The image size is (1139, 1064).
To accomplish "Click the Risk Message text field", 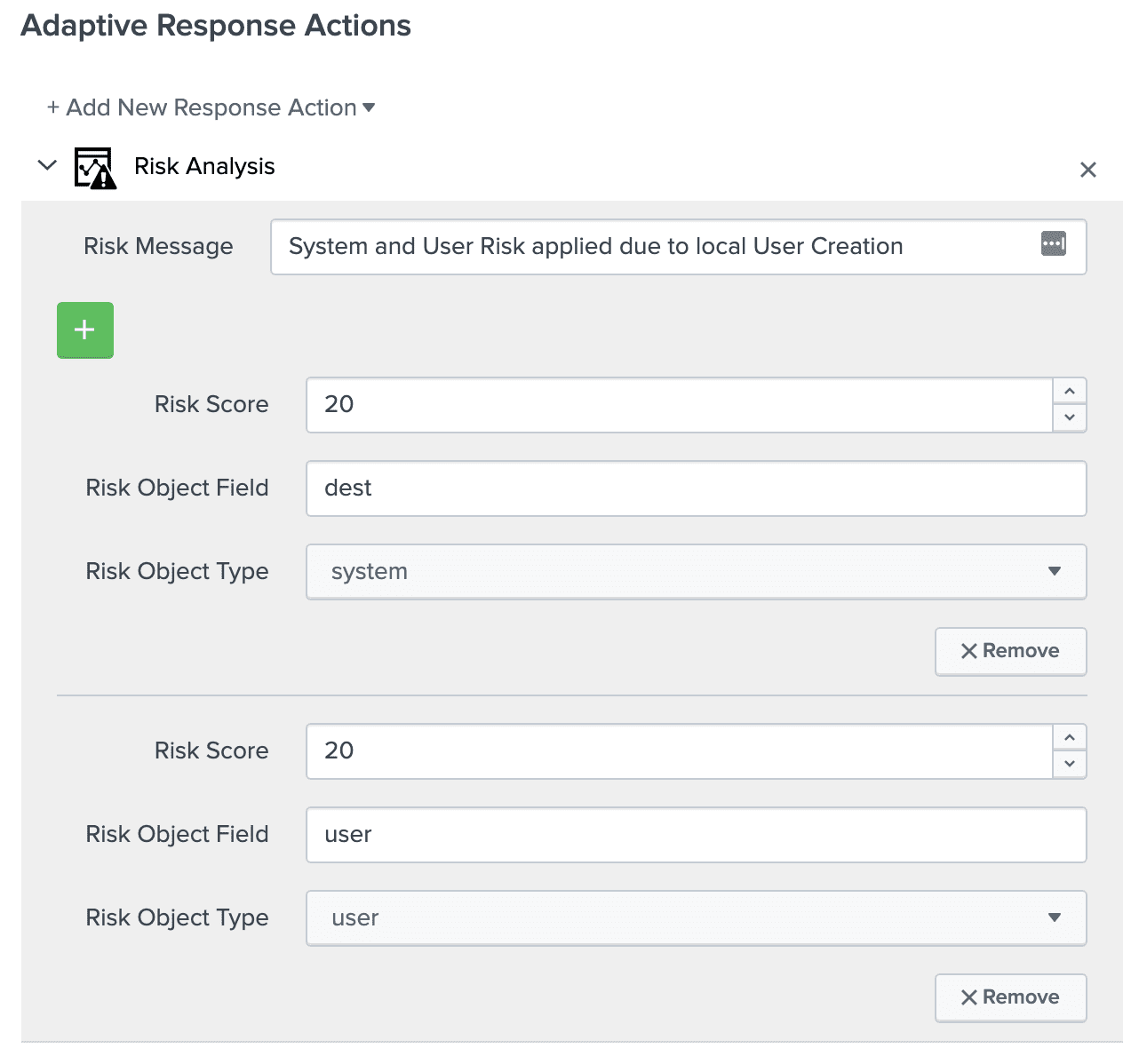I will tap(622, 247).
